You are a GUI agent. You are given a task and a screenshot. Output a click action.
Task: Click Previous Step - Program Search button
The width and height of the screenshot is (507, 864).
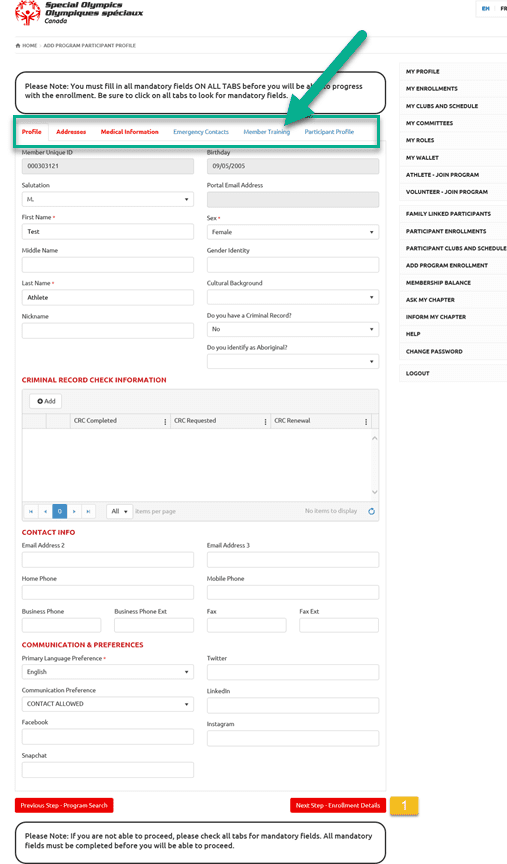coord(64,805)
